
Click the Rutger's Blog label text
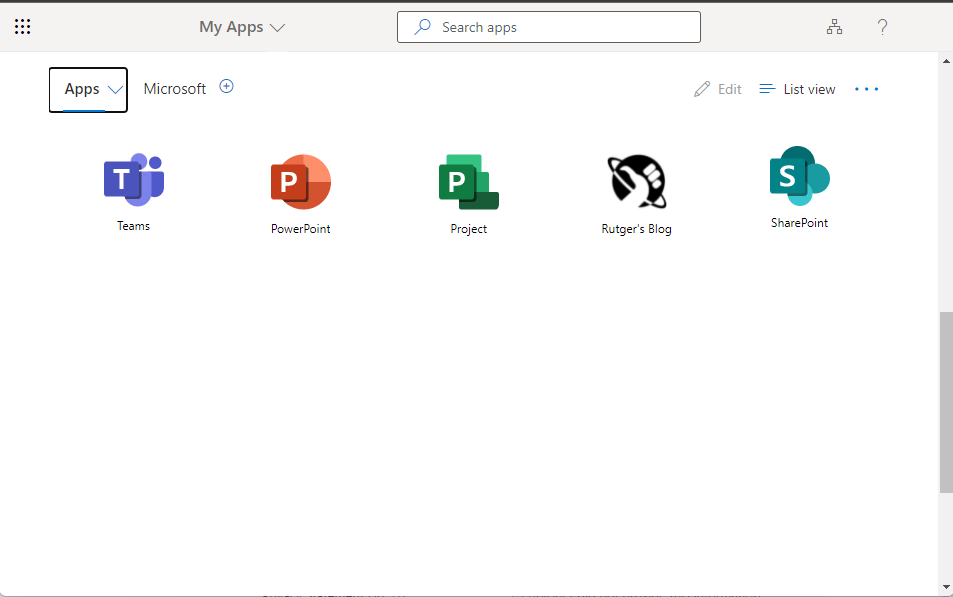(x=636, y=229)
